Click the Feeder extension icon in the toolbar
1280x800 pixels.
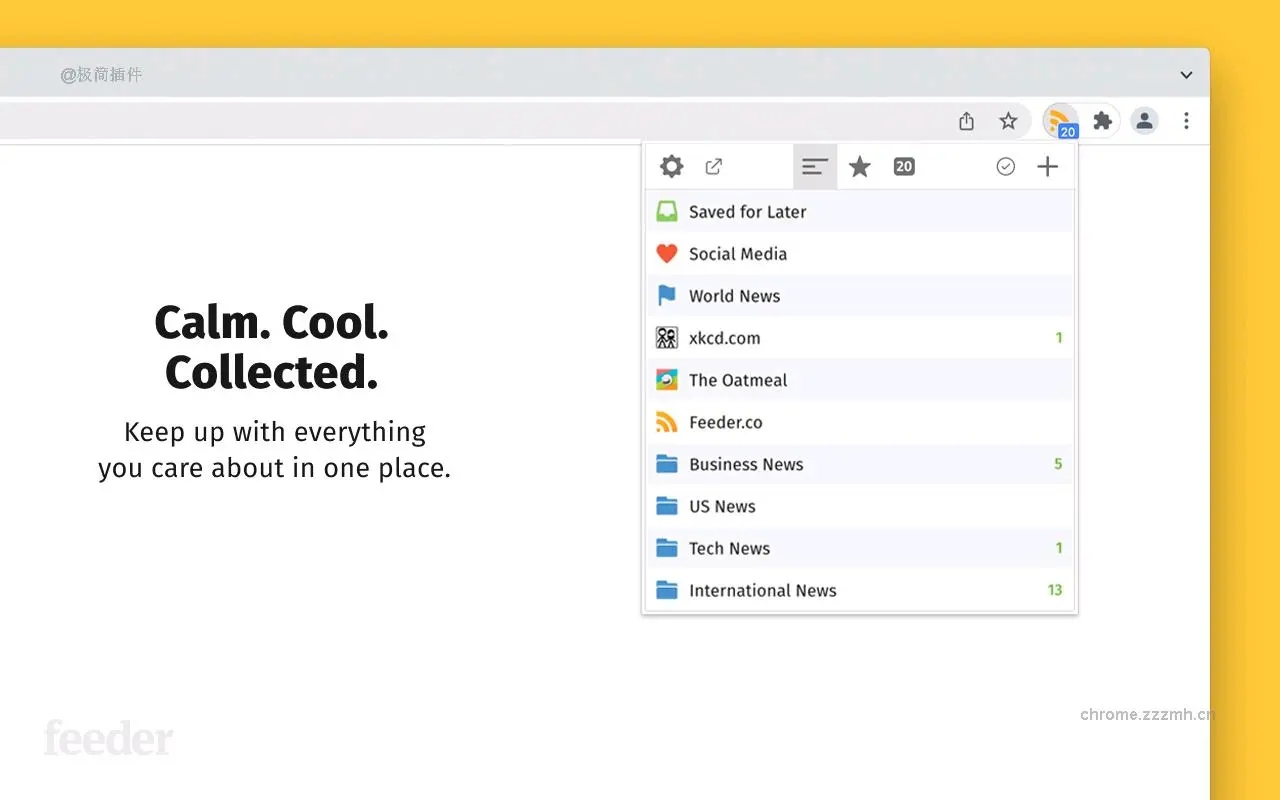(x=1060, y=120)
